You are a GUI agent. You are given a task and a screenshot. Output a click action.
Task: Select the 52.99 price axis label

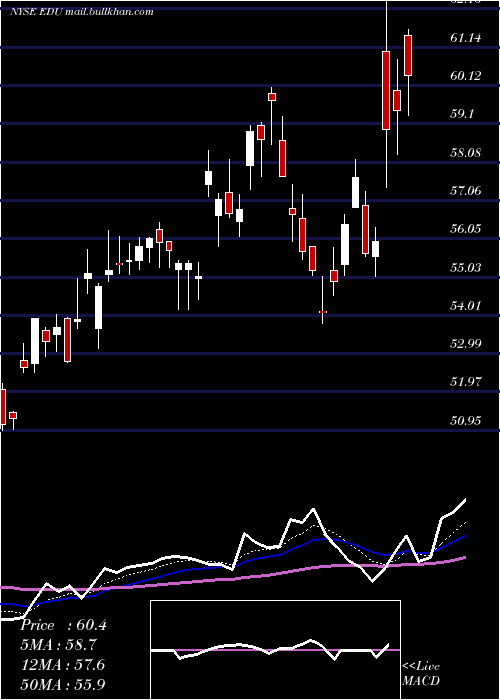(x=466, y=344)
